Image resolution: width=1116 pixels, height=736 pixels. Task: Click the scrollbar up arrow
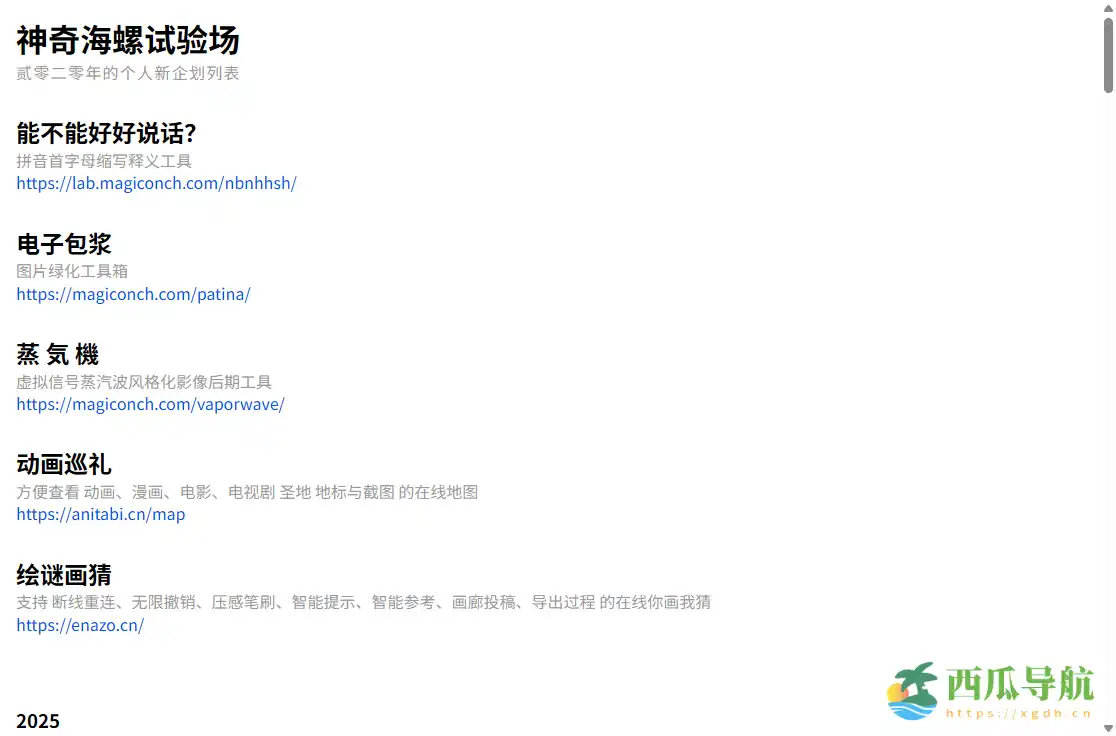point(1108,8)
